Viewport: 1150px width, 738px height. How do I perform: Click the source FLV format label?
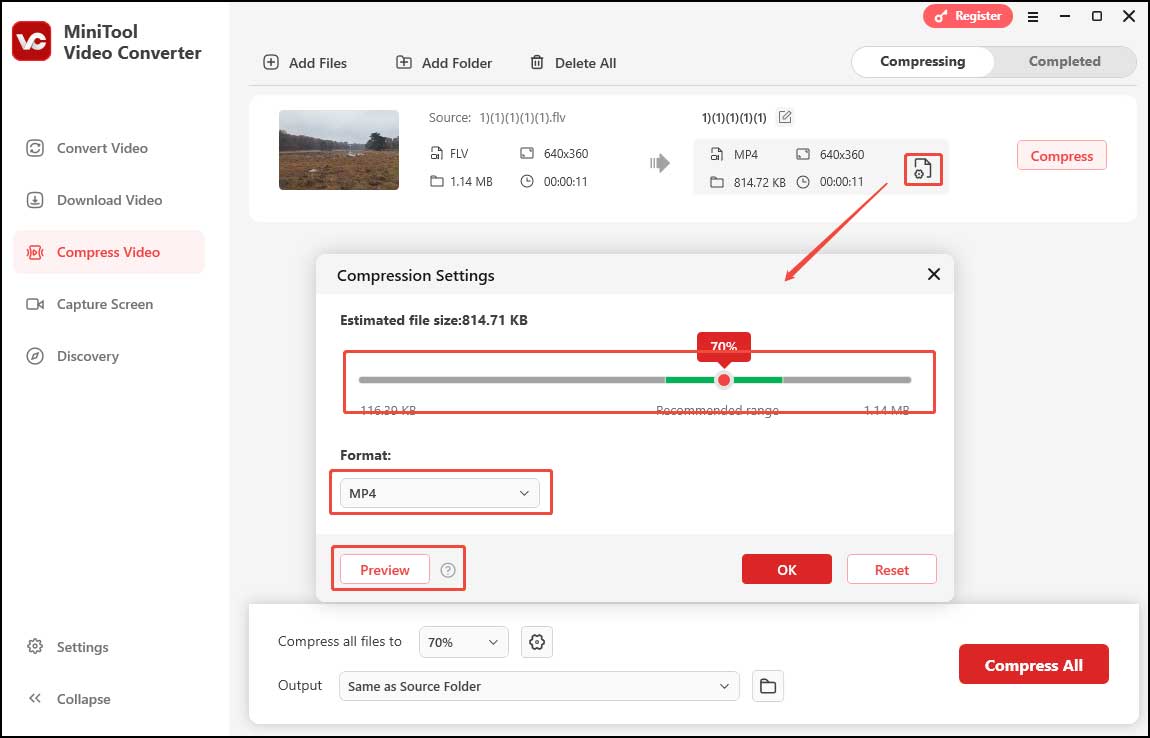coord(458,154)
